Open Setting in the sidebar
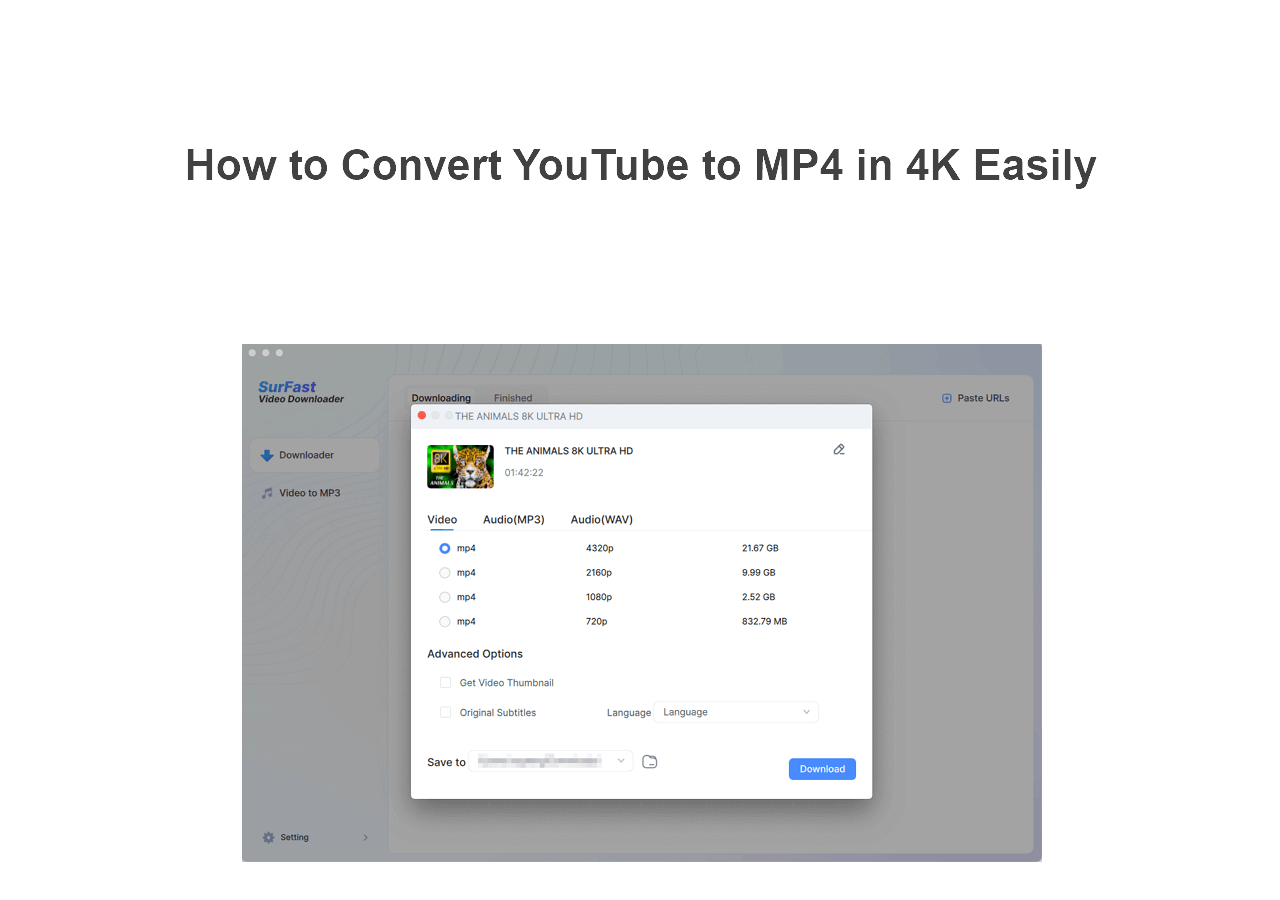Viewport: 1280px width, 900px height. click(314, 837)
